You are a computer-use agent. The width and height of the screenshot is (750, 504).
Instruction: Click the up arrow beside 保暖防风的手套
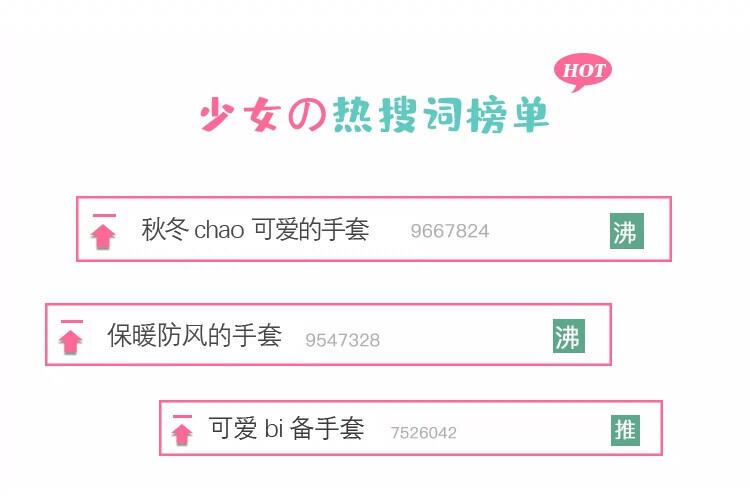[70, 340]
